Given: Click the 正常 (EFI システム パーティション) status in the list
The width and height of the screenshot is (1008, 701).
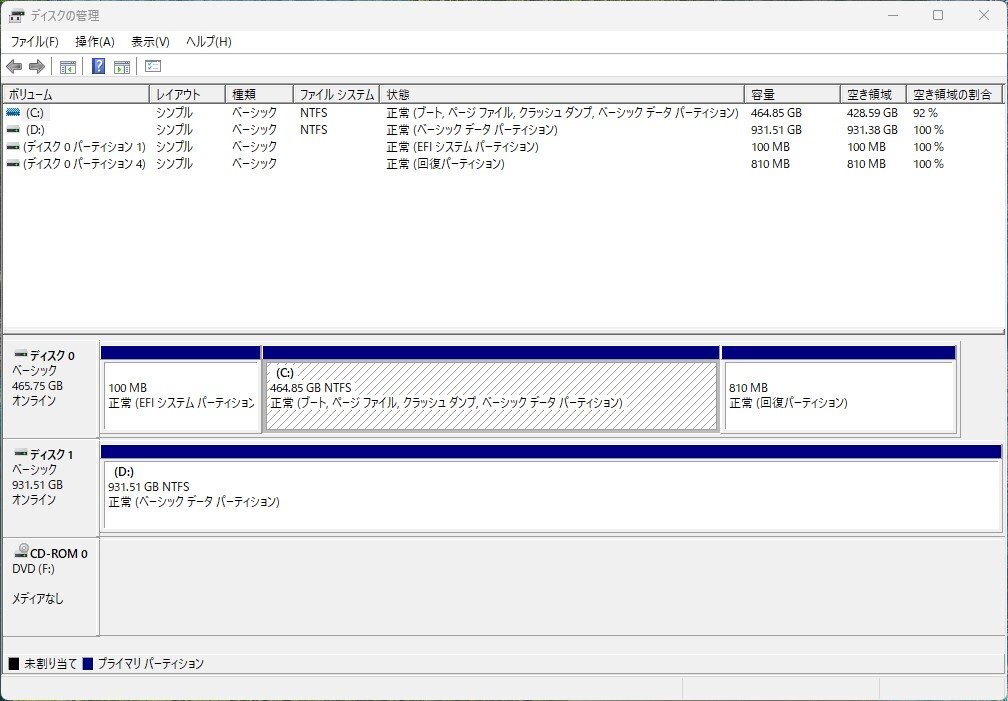Looking at the screenshot, I should tap(462, 147).
